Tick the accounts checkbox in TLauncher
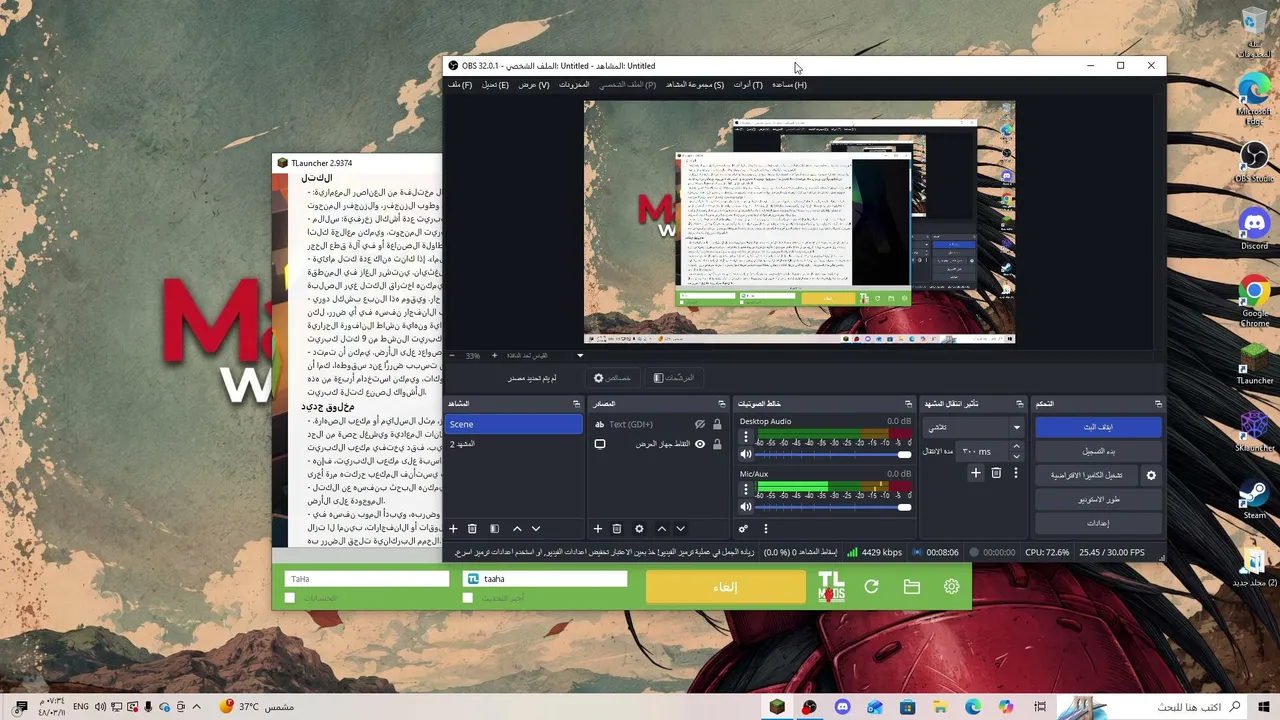 coord(290,598)
